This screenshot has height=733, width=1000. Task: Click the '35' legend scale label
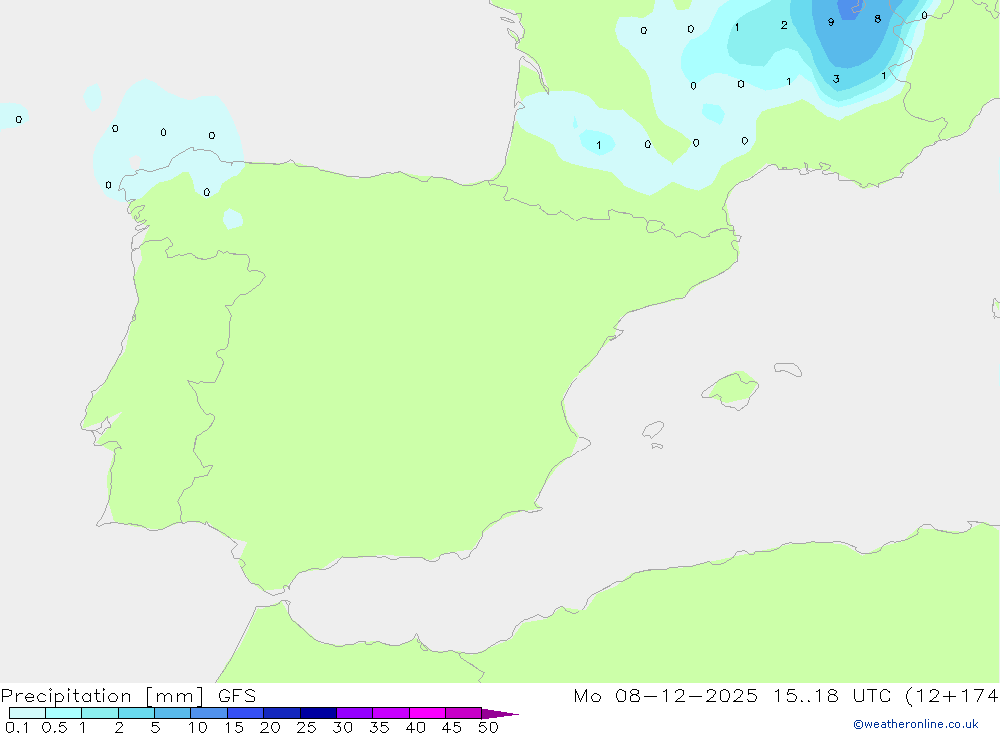(x=379, y=727)
